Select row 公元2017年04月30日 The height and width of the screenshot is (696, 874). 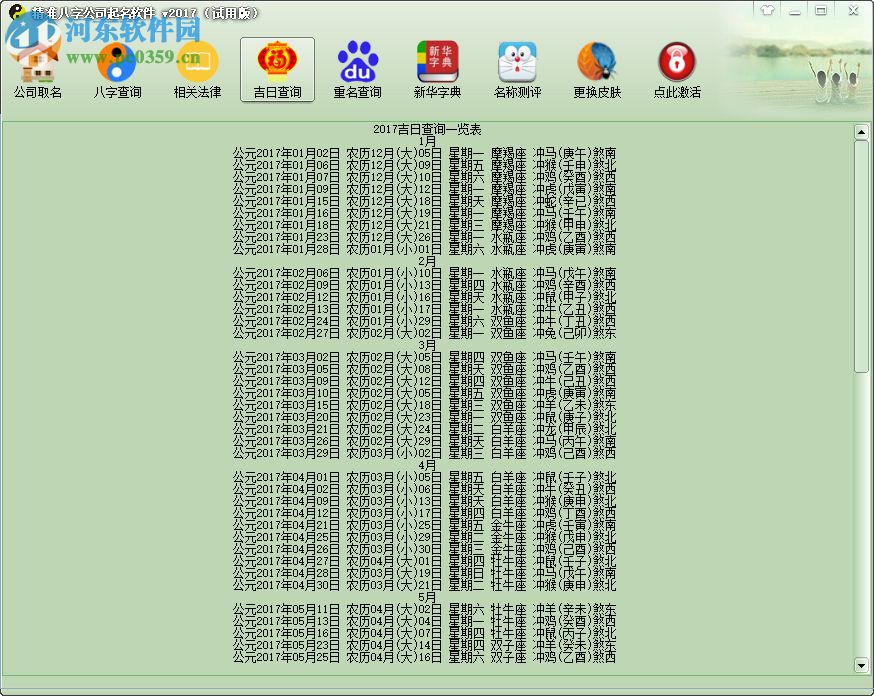click(425, 585)
